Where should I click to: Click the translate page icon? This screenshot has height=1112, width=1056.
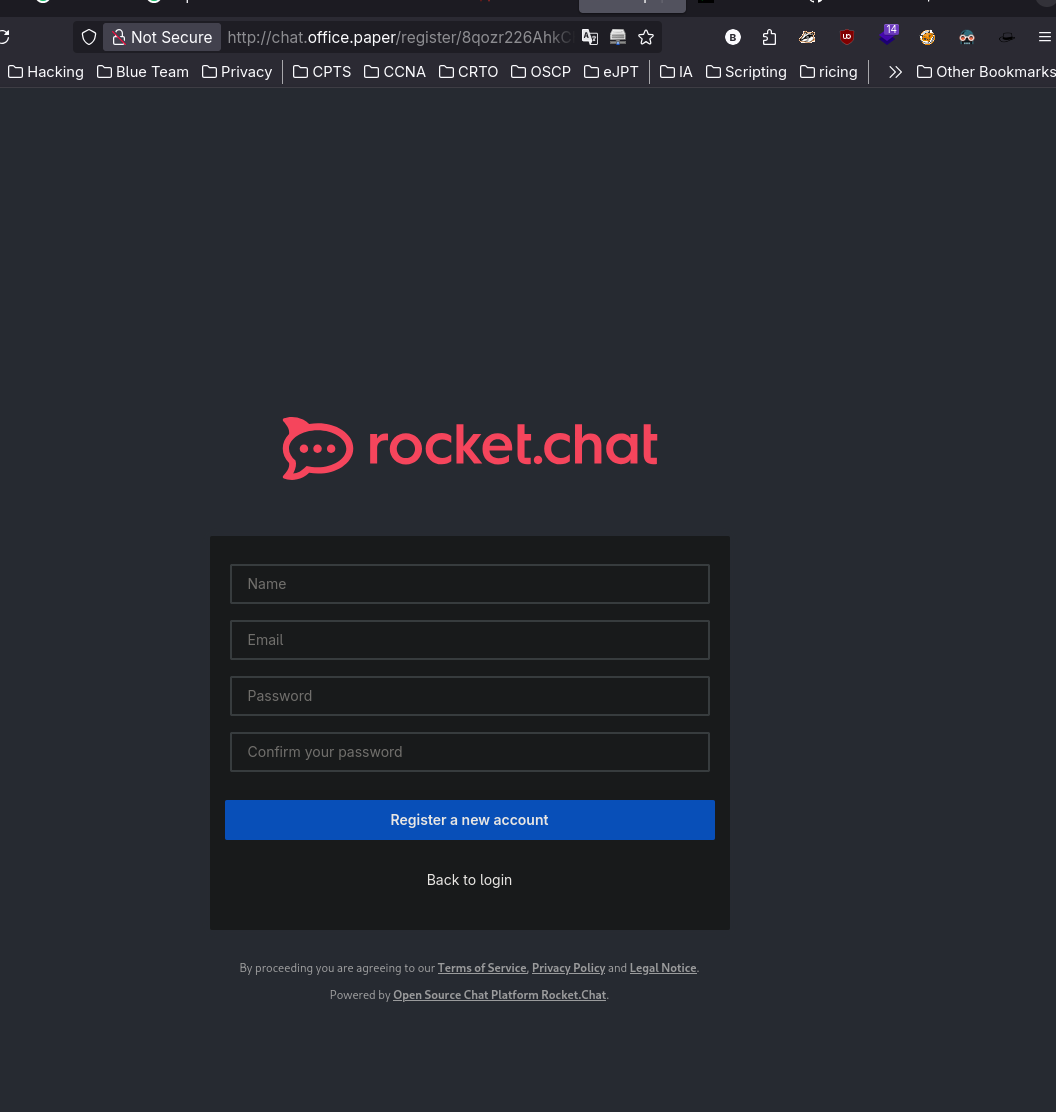pos(589,37)
